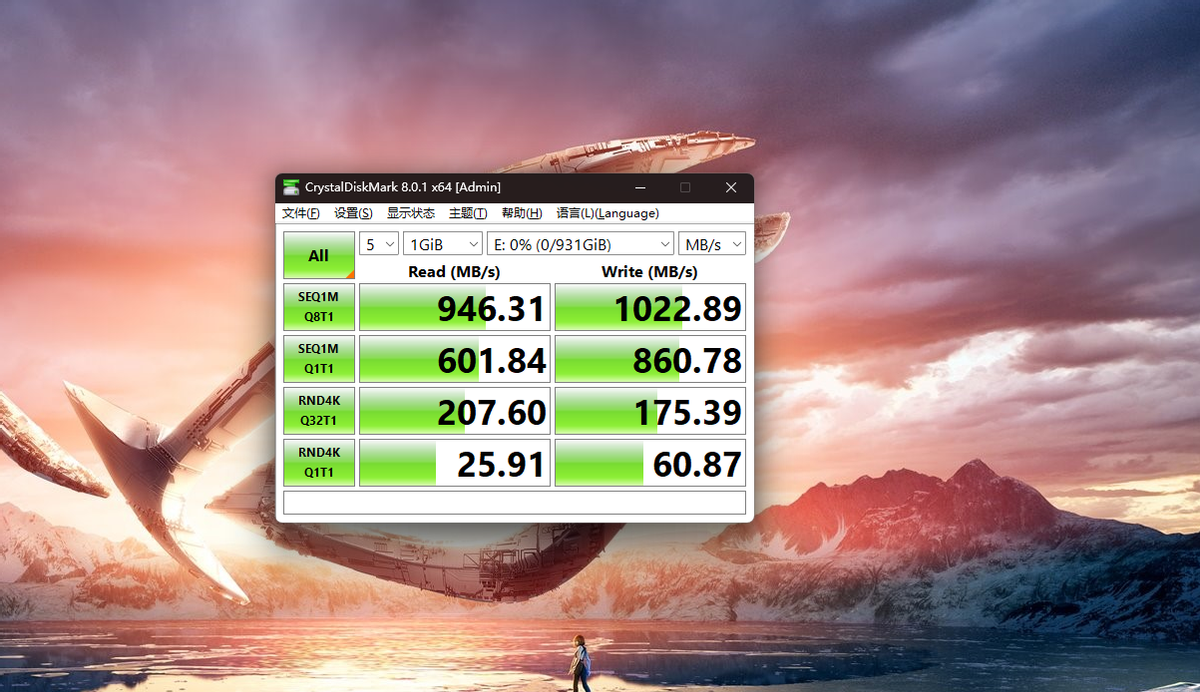
Task: Click the SEQ1M Q8T1 read value 946.31
Action: point(455,307)
